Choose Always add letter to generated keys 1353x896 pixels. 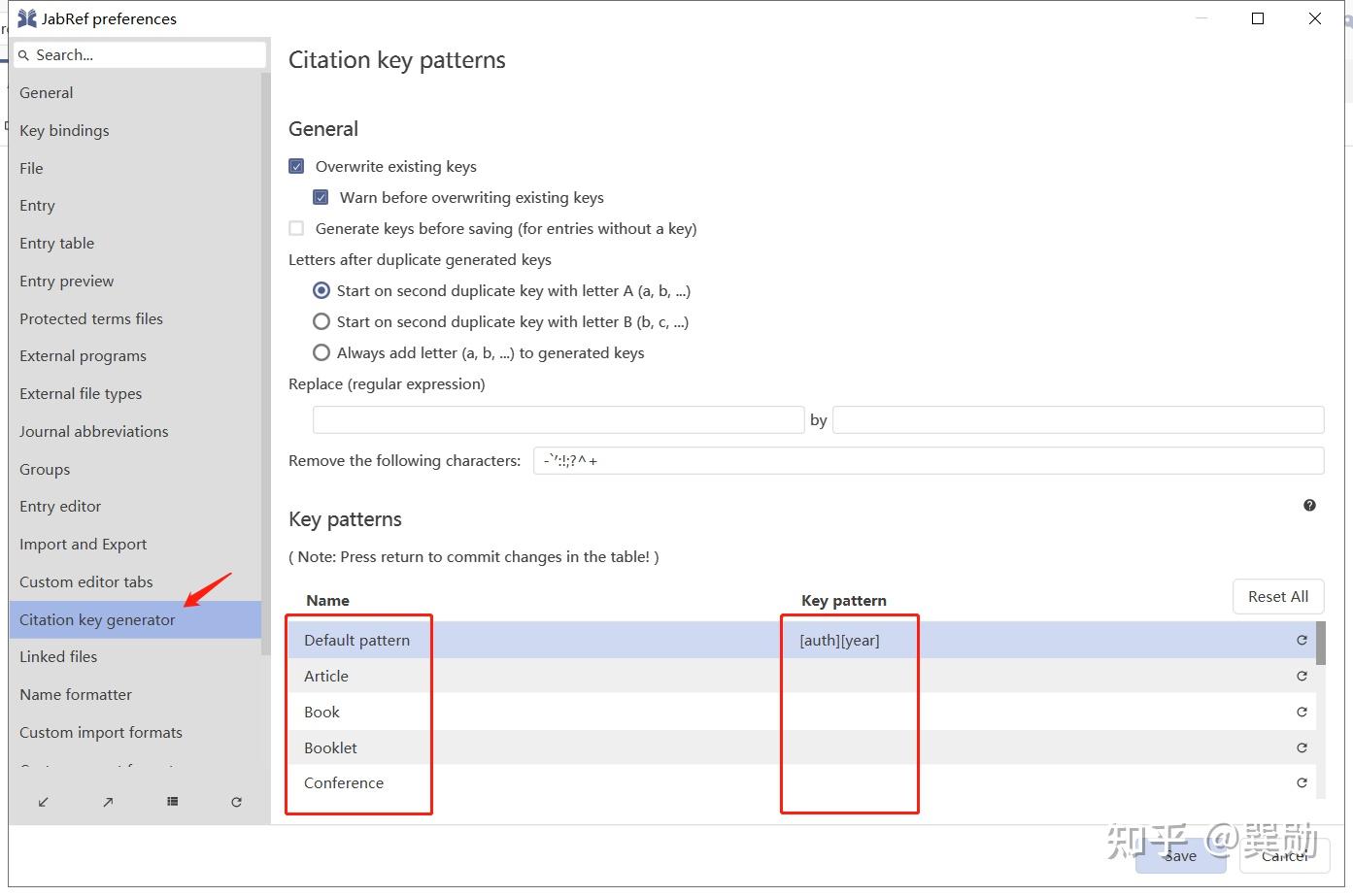click(x=321, y=353)
